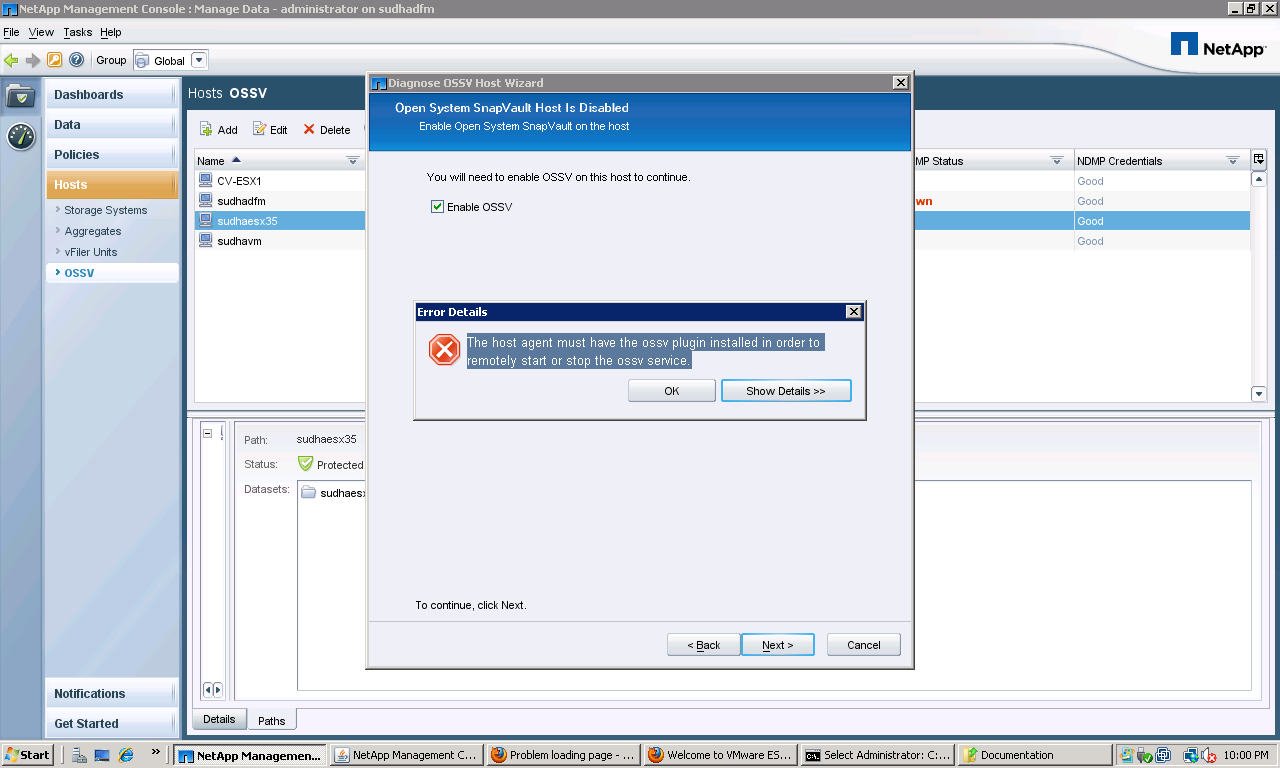The height and width of the screenshot is (768, 1280).
Task: Collapse the tree node in the lower panel
Action: point(207,434)
